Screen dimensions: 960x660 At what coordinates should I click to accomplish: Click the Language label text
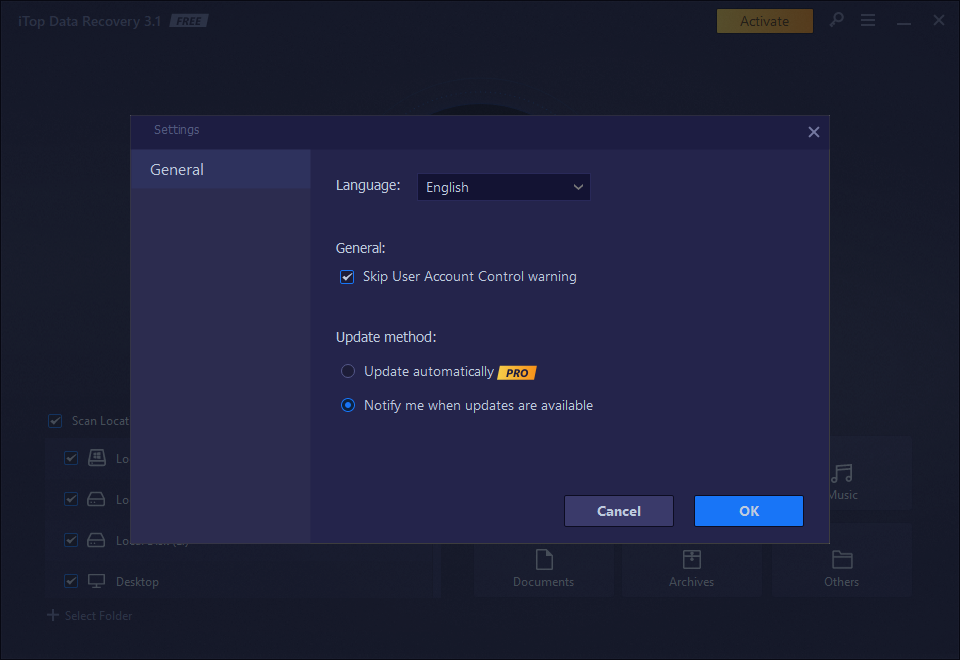tap(368, 185)
